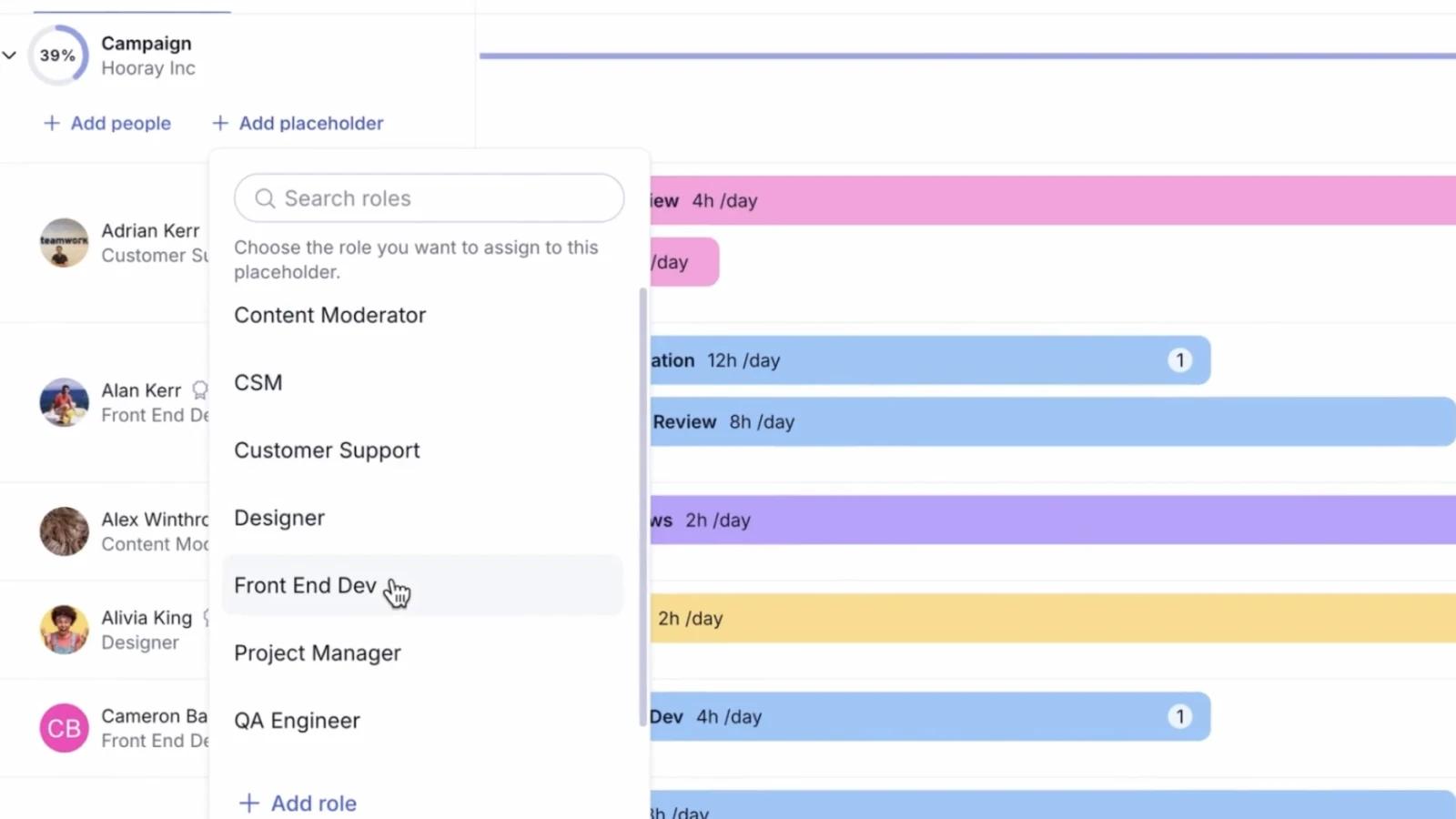The height and width of the screenshot is (819, 1456).
Task: Click the Add placeholder plus icon
Action: coord(220,123)
